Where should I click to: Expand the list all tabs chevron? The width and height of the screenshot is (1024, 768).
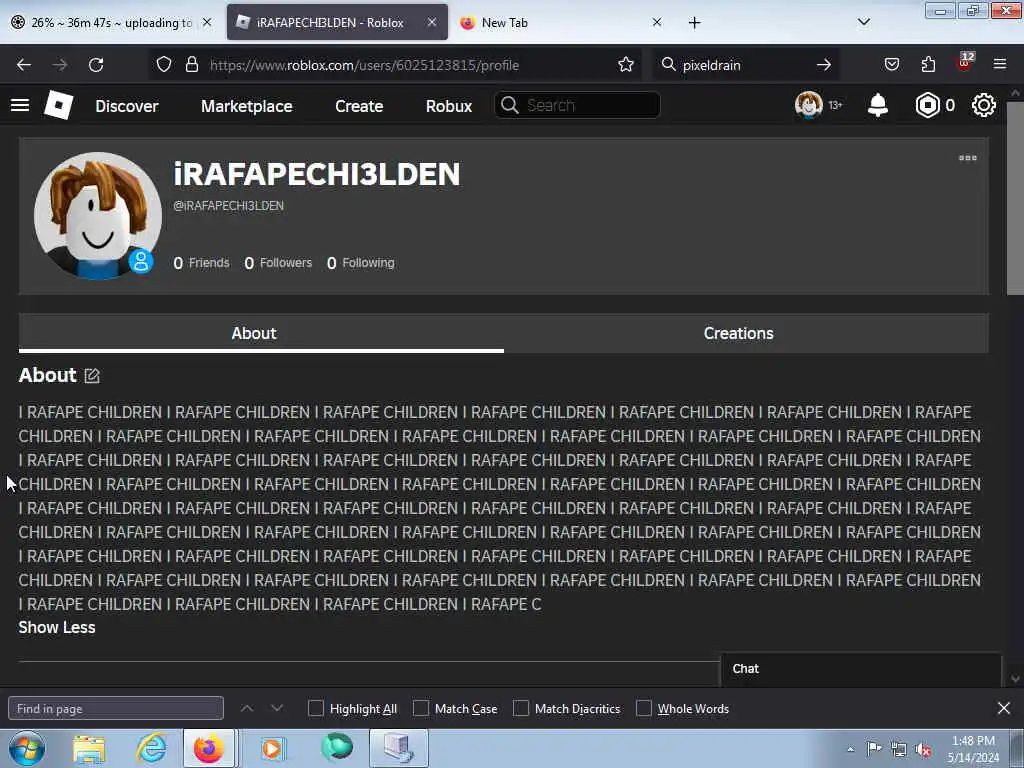(x=864, y=22)
